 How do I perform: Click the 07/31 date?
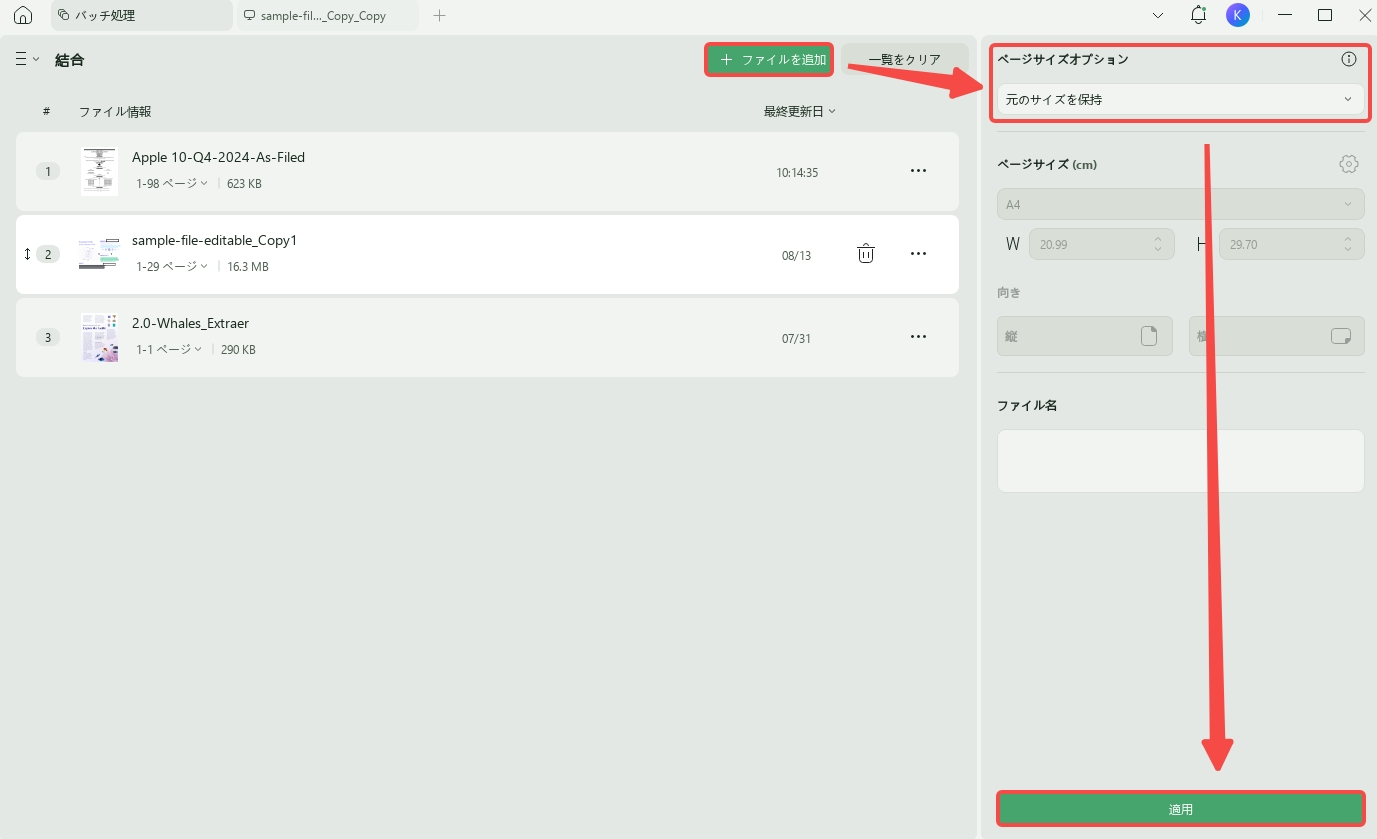coord(796,338)
